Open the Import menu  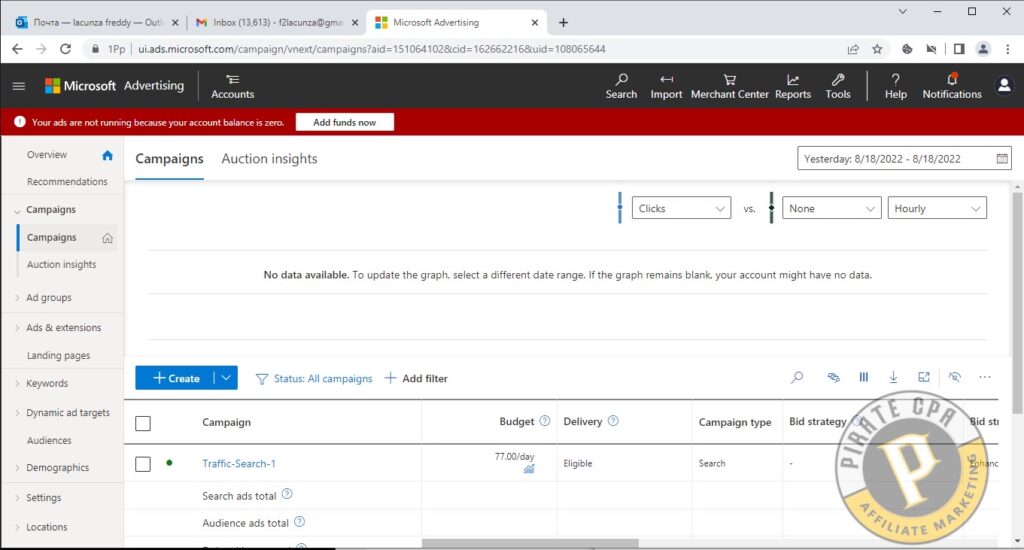pyautogui.click(x=666, y=86)
